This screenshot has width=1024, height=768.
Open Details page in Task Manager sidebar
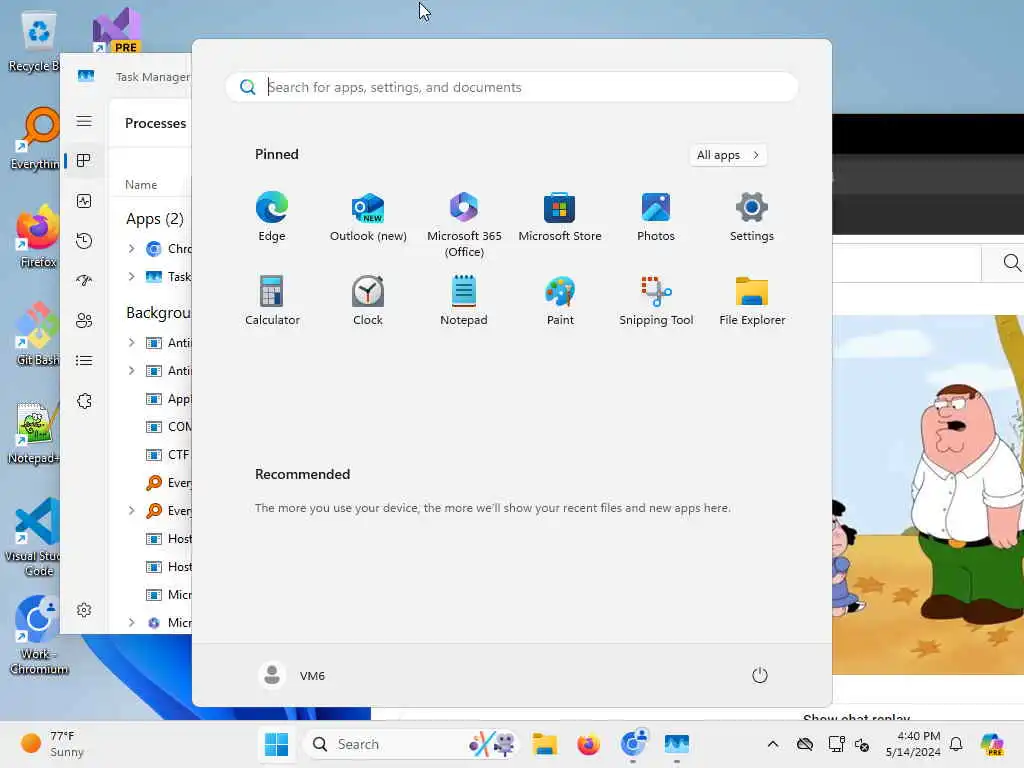click(84, 360)
